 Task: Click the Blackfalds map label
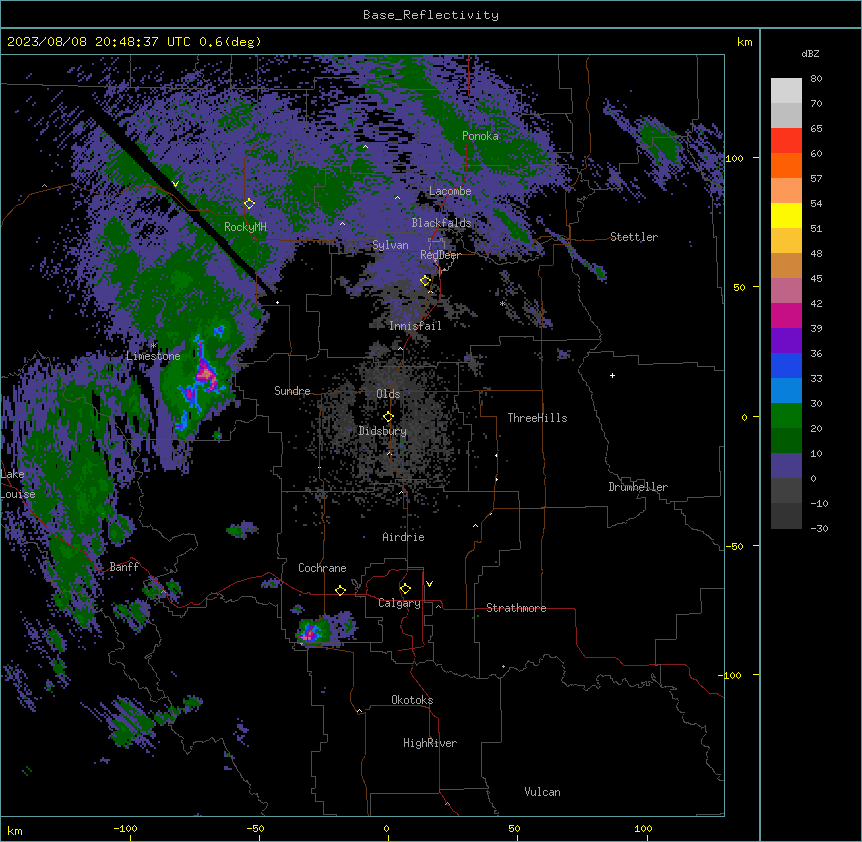pos(441,223)
